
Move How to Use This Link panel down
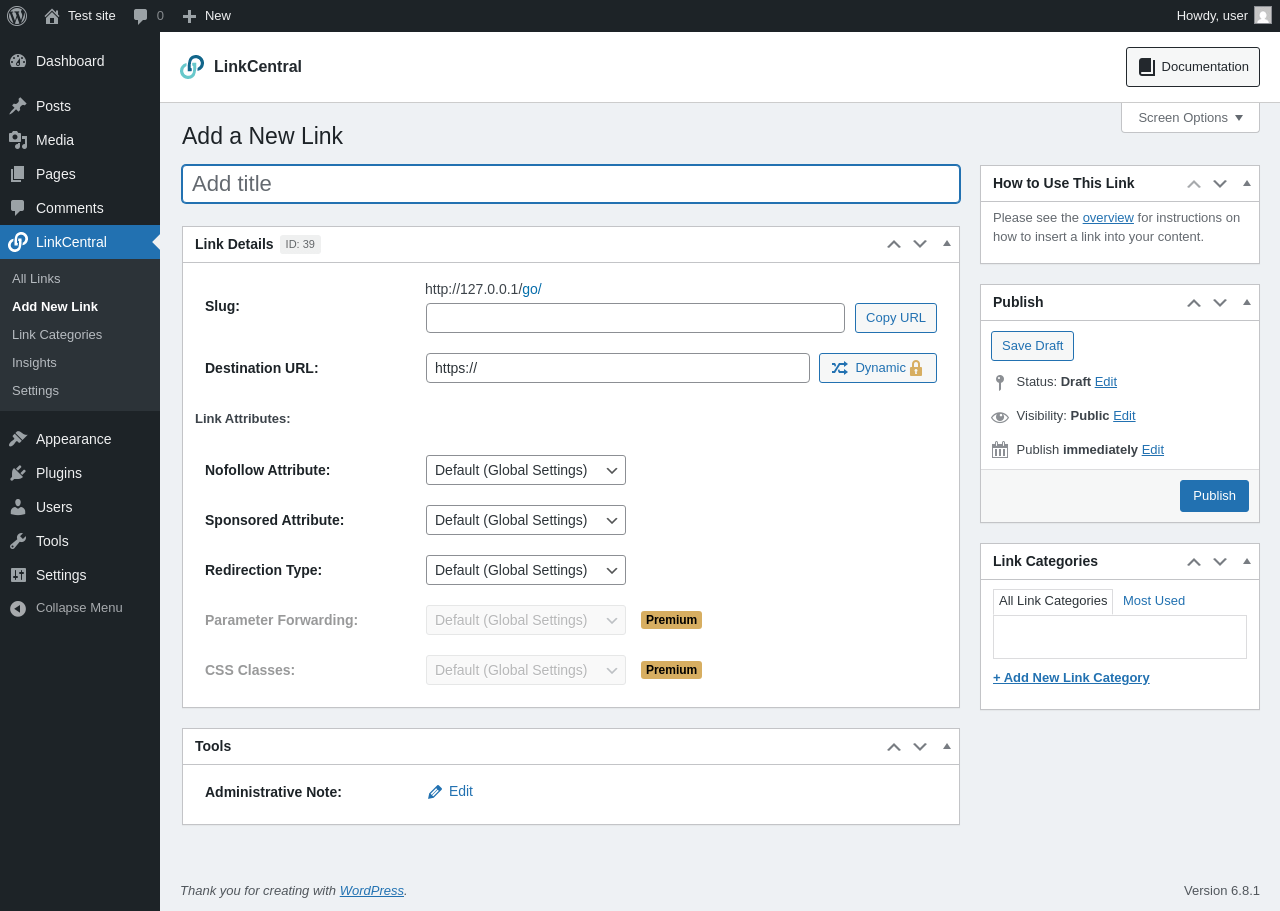coord(1220,183)
